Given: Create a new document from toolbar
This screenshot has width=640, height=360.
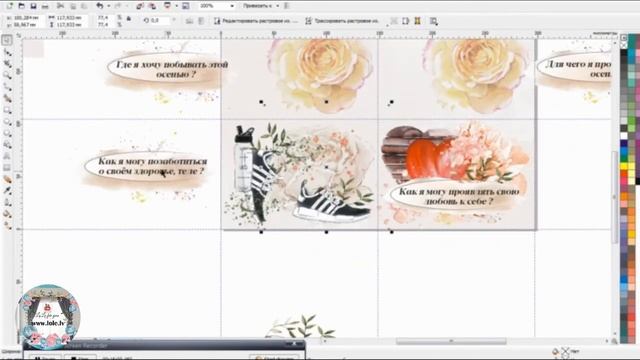Looking at the screenshot, I should 10,6.
